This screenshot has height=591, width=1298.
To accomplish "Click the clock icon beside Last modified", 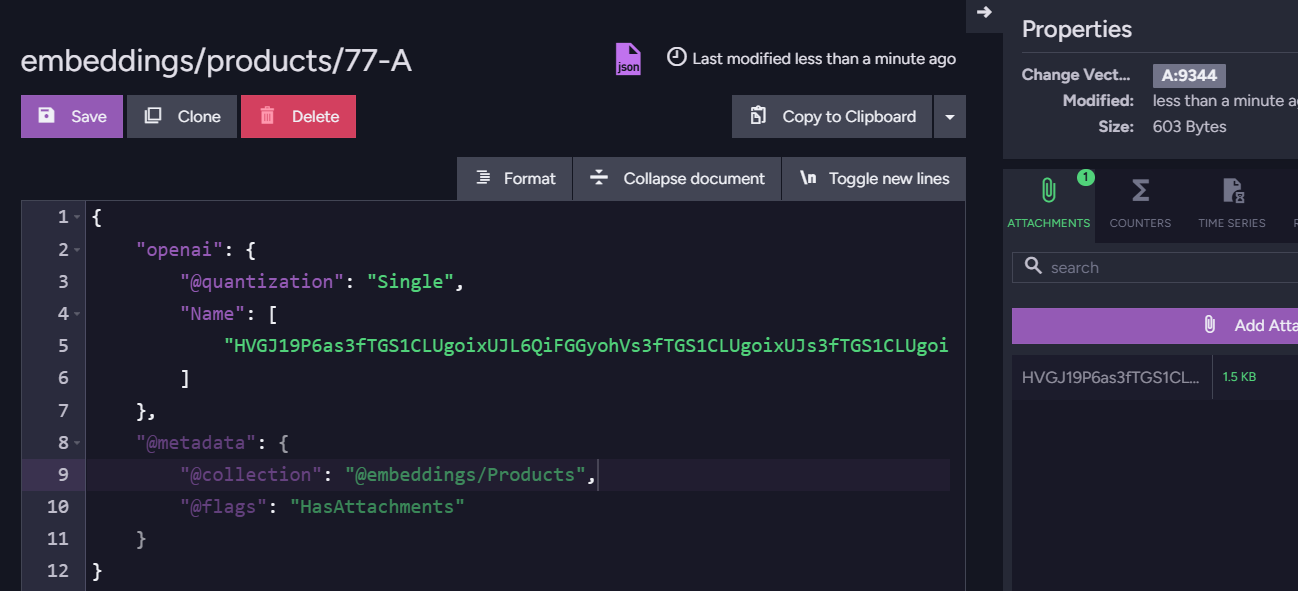I will 677,57.
